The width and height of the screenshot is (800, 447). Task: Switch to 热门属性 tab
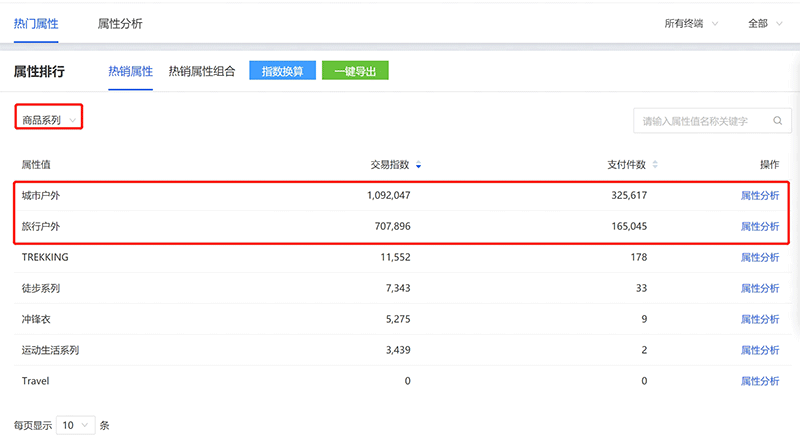pos(36,22)
